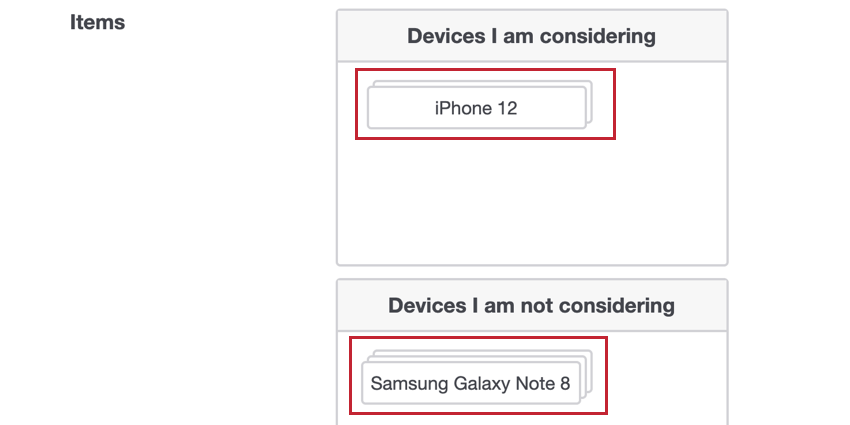Click the gap between the two group boxes
850x425 pixels.
532,273
